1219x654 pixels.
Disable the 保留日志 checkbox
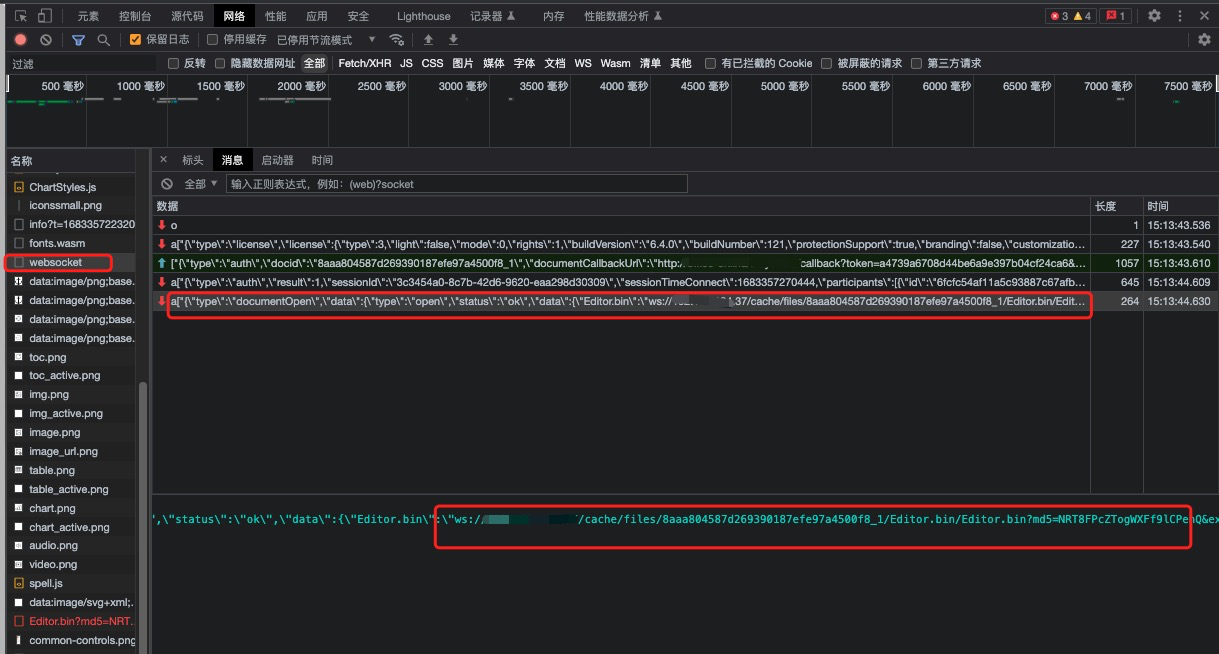tap(135, 39)
